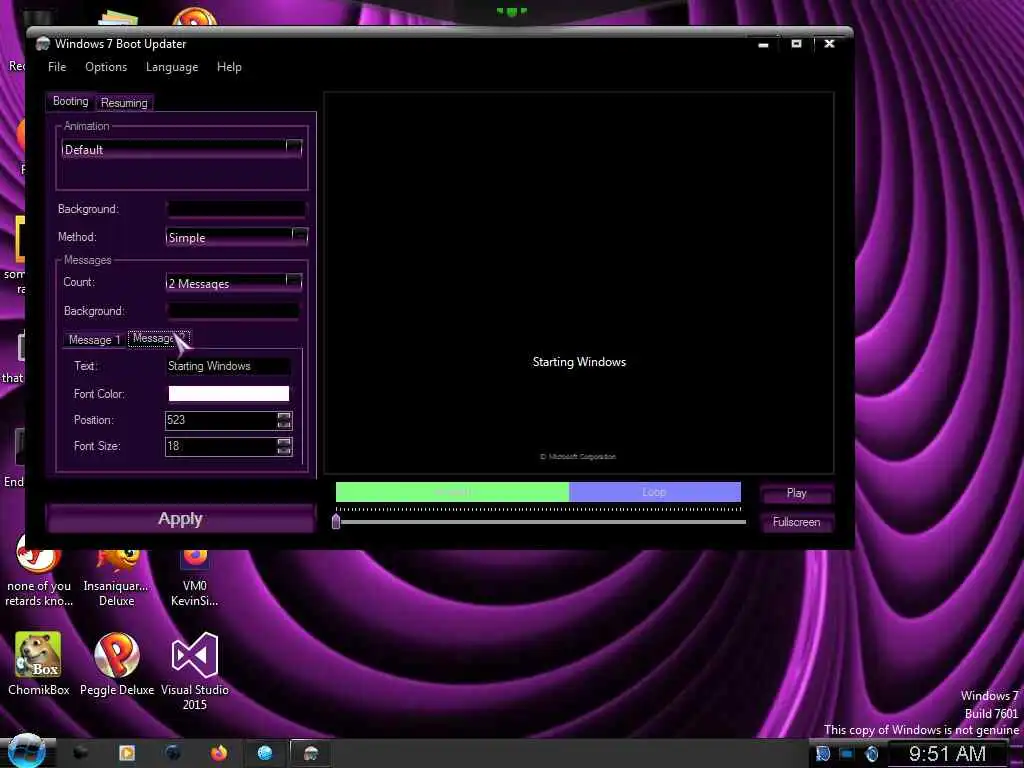Image resolution: width=1024 pixels, height=768 pixels.
Task: Expand the Animation Default dropdown
Action: tap(293, 148)
